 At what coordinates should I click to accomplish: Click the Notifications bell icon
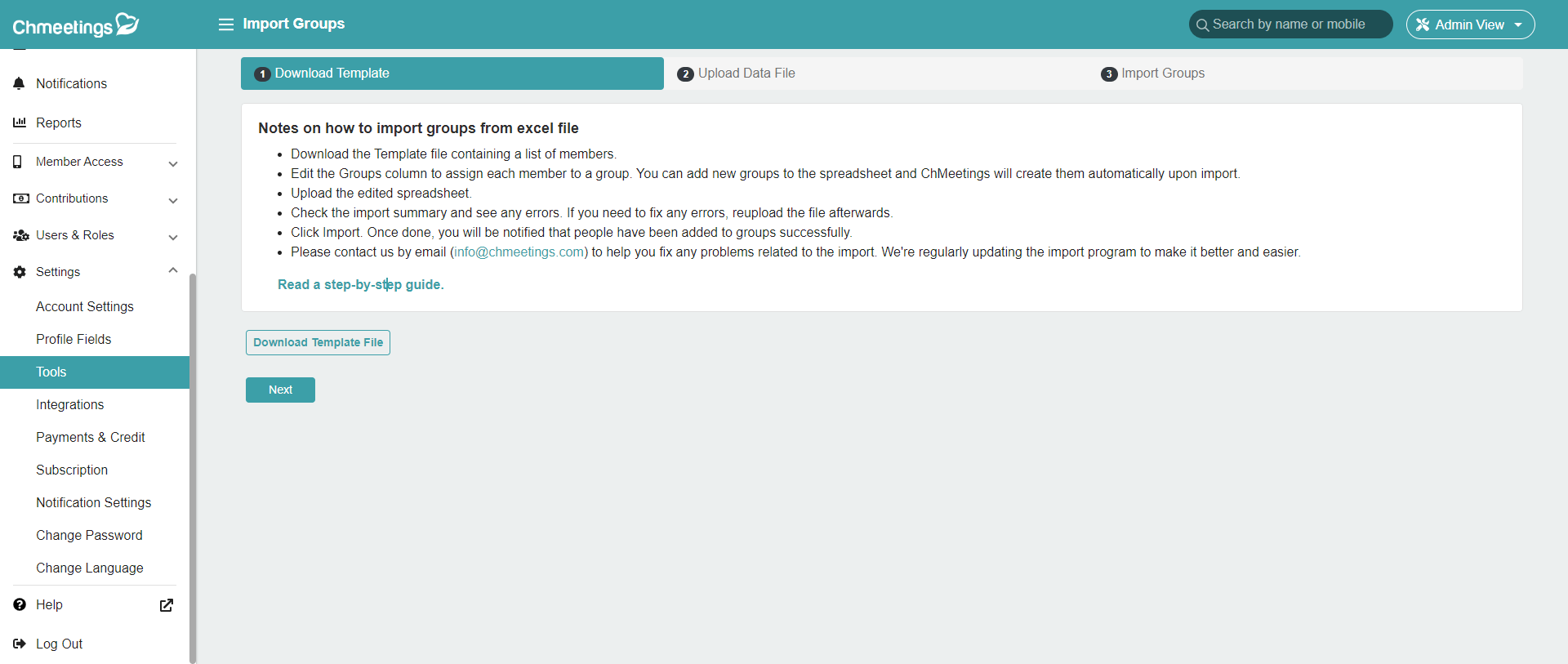coord(20,83)
